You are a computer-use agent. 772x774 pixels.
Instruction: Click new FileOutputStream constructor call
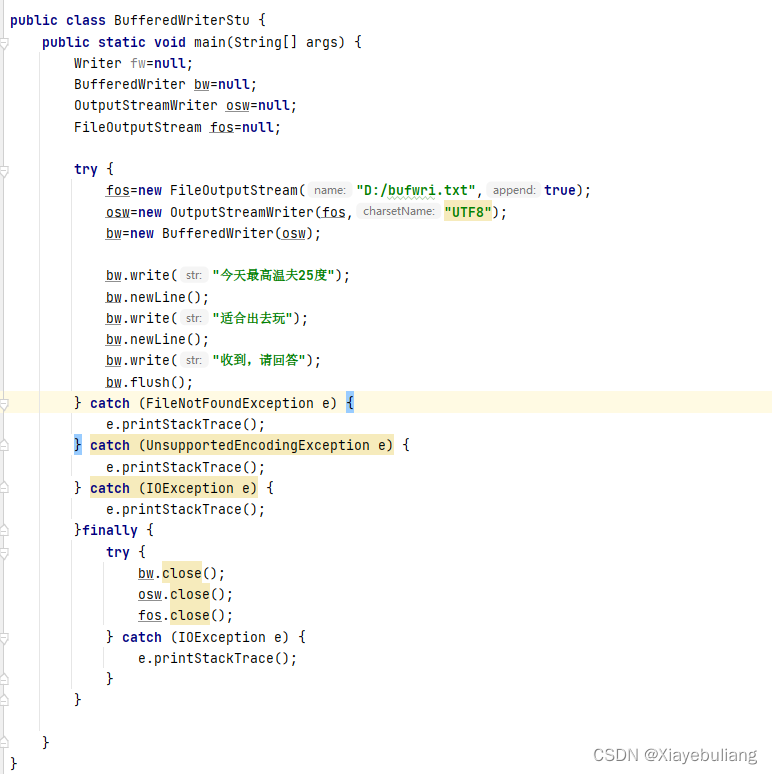(x=360, y=191)
